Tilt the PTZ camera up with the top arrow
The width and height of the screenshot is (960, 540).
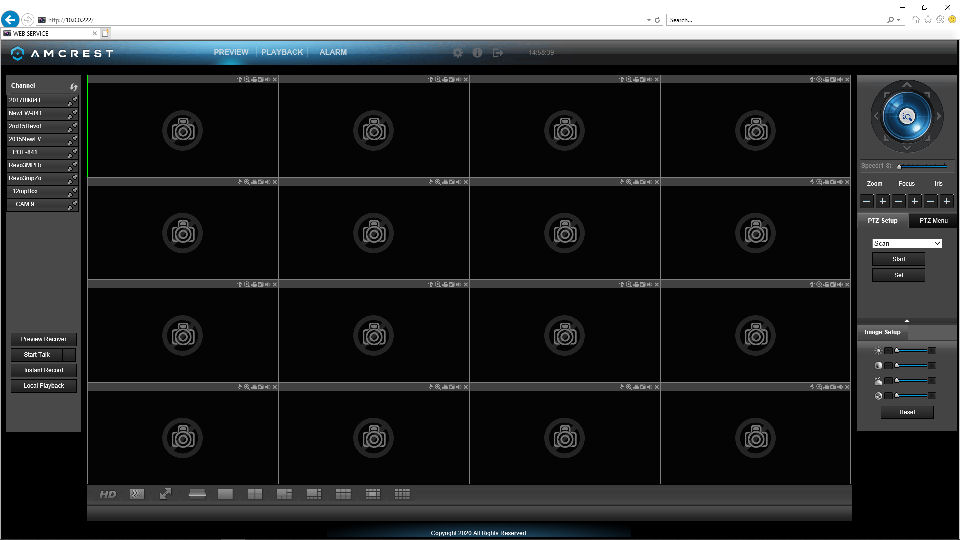[907, 84]
